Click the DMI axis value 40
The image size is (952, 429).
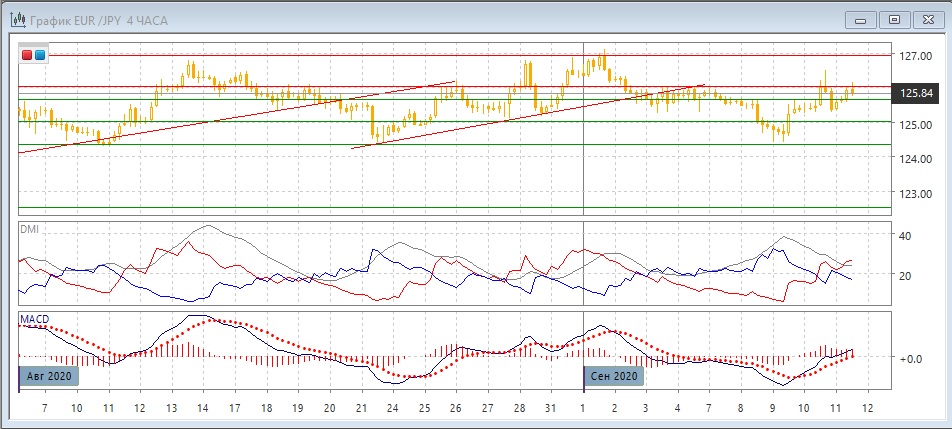click(x=905, y=236)
